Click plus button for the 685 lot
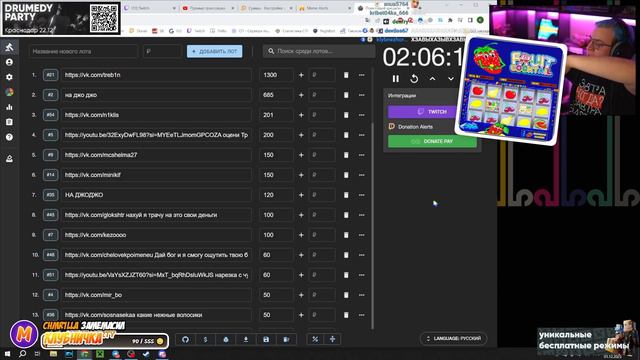 coord(301,95)
